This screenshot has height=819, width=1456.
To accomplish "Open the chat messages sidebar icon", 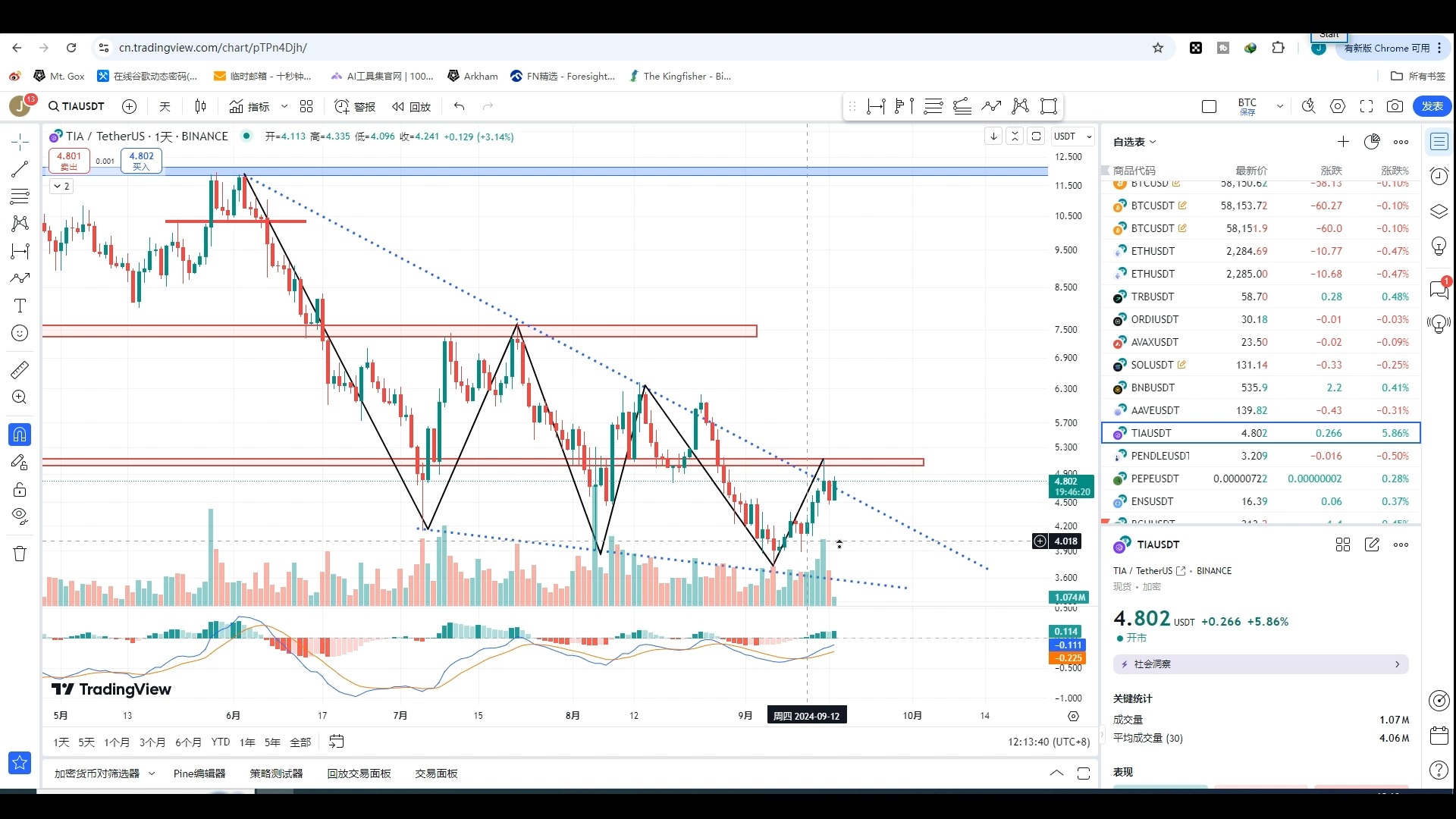I will pyautogui.click(x=1439, y=289).
